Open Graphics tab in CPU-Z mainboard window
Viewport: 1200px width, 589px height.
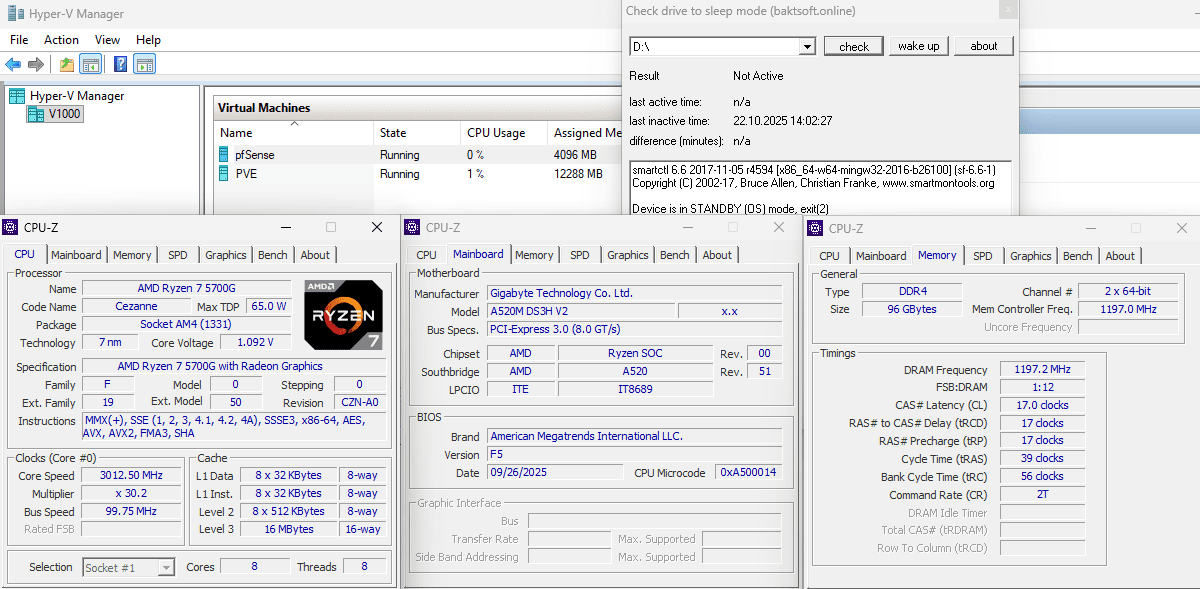[x=628, y=255]
